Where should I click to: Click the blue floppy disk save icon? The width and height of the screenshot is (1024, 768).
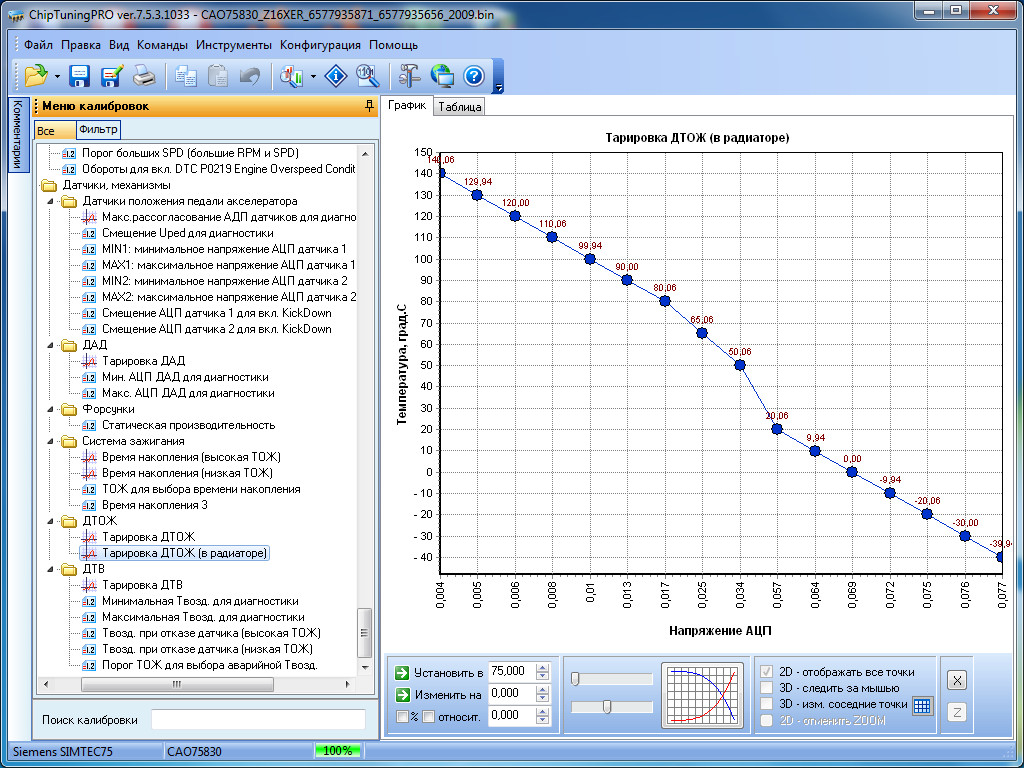pyautogui.click(x=80, y=76)
